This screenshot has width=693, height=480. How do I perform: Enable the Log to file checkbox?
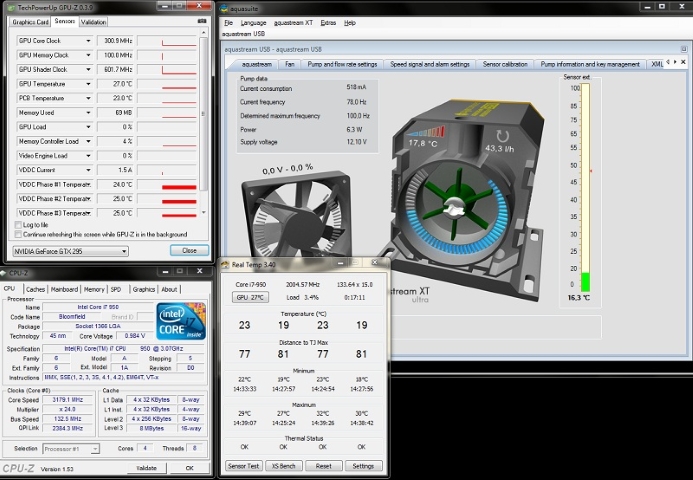[17, 225]
